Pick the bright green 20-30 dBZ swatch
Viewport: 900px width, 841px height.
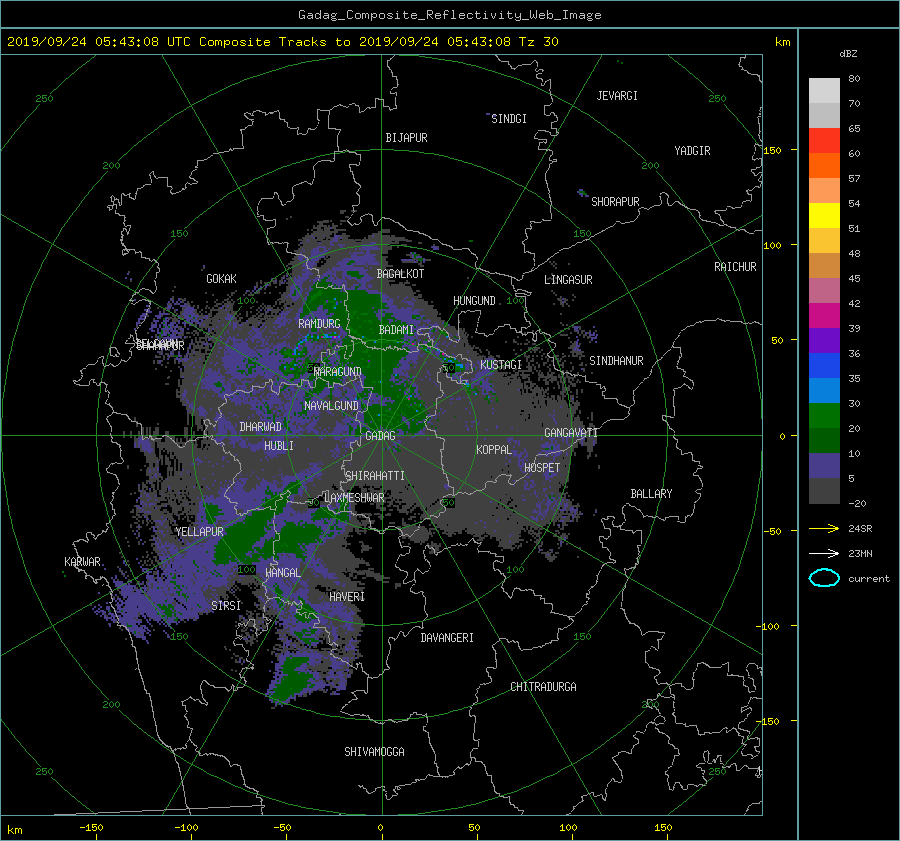pyautogui.click(x=824, y=416)
